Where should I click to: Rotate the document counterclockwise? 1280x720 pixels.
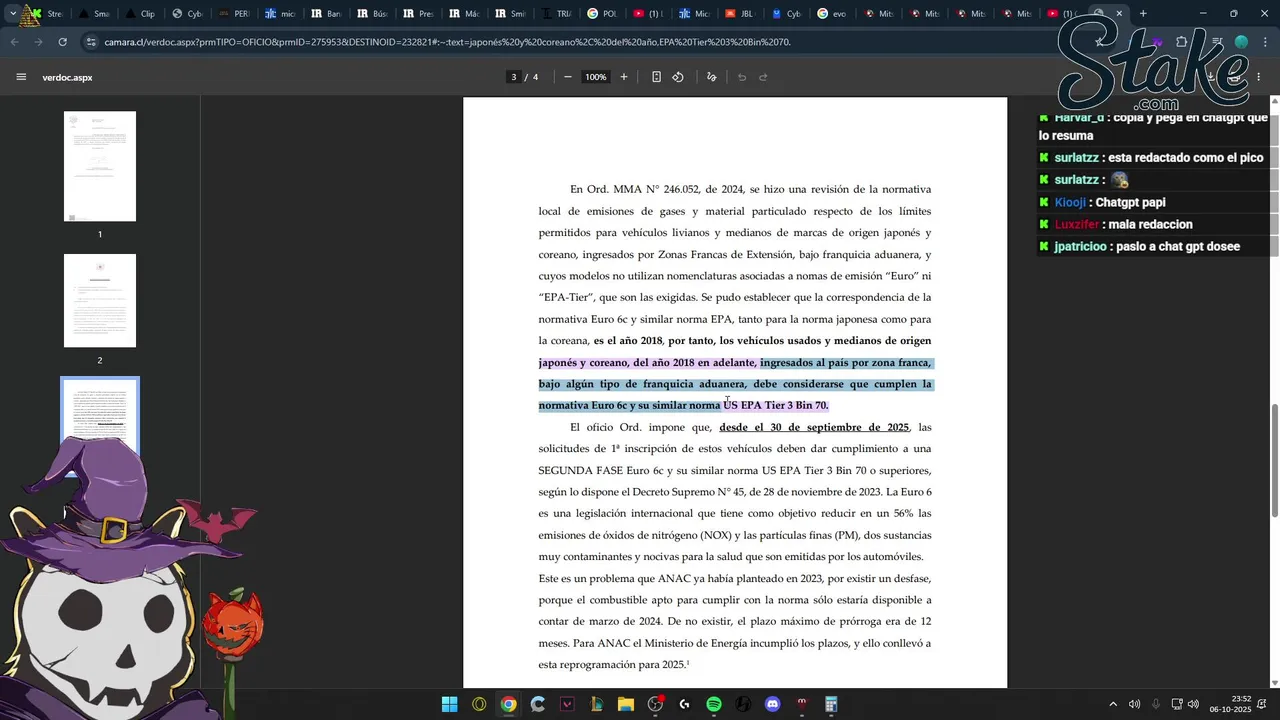tap(678, 77)
